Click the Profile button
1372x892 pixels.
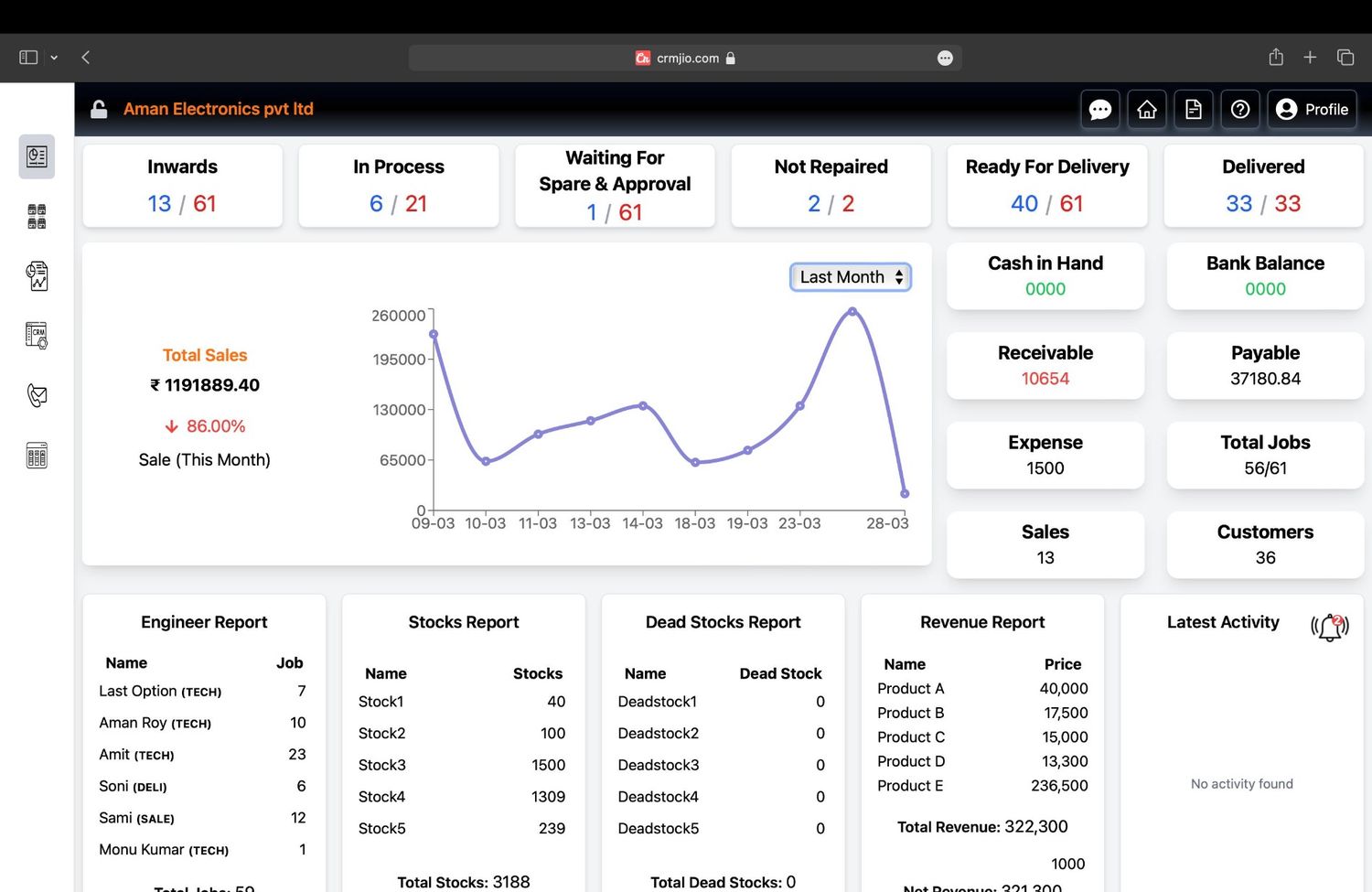coord(1313,109)
